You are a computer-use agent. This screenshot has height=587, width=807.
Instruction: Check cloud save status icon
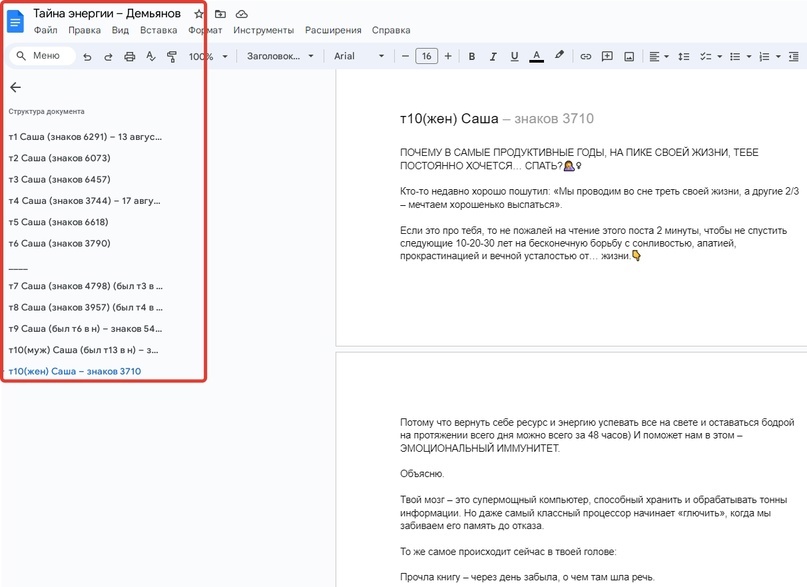[x=241, y=14]
